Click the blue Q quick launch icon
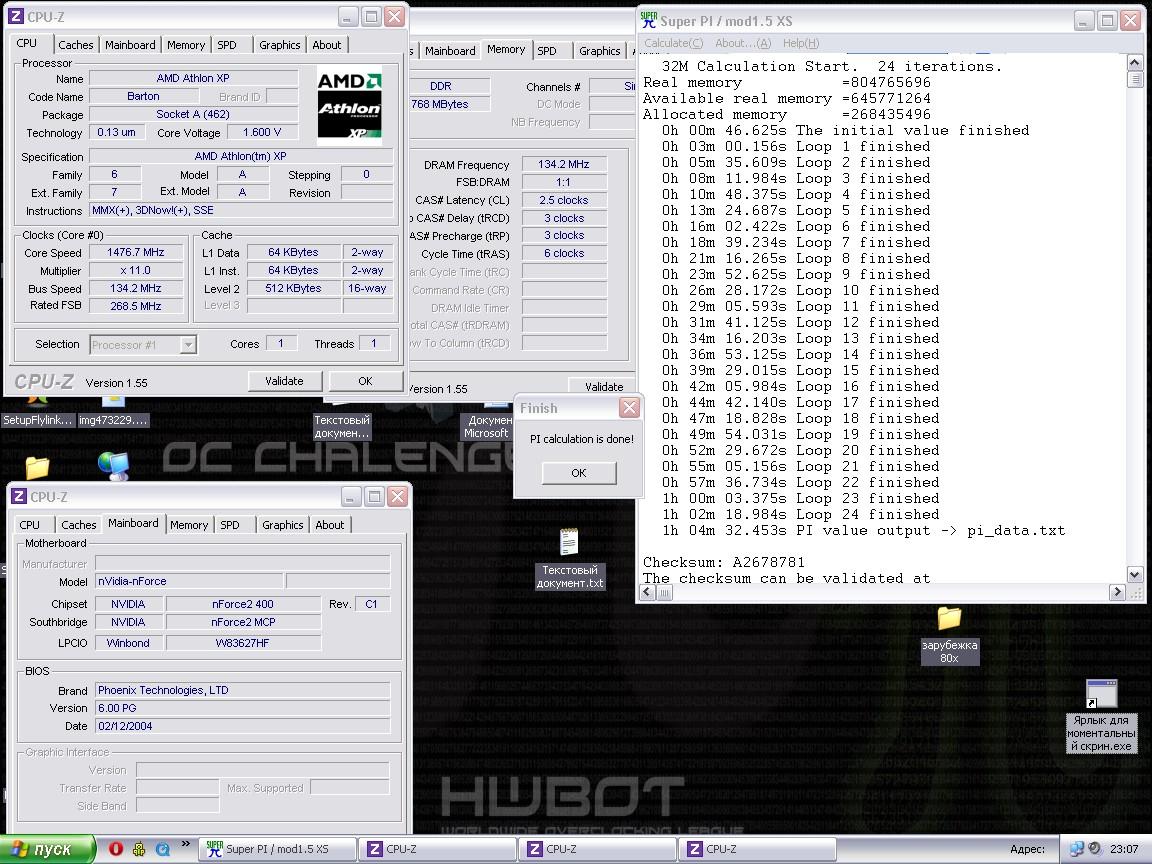This screenshot has height=864, width=1152. 162,849
